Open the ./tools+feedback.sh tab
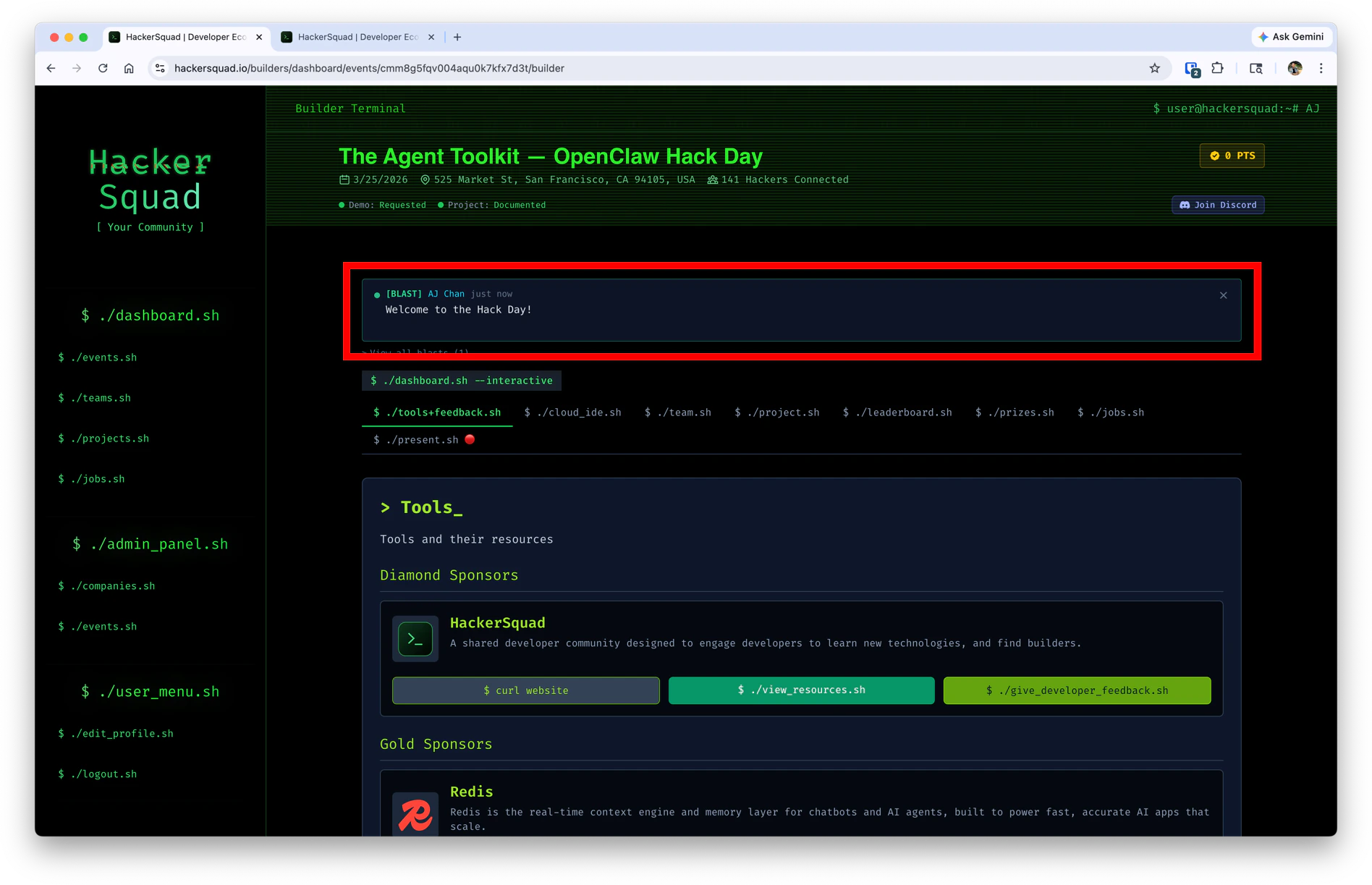This screenshot has width=1372, height=885. point(437,412)
